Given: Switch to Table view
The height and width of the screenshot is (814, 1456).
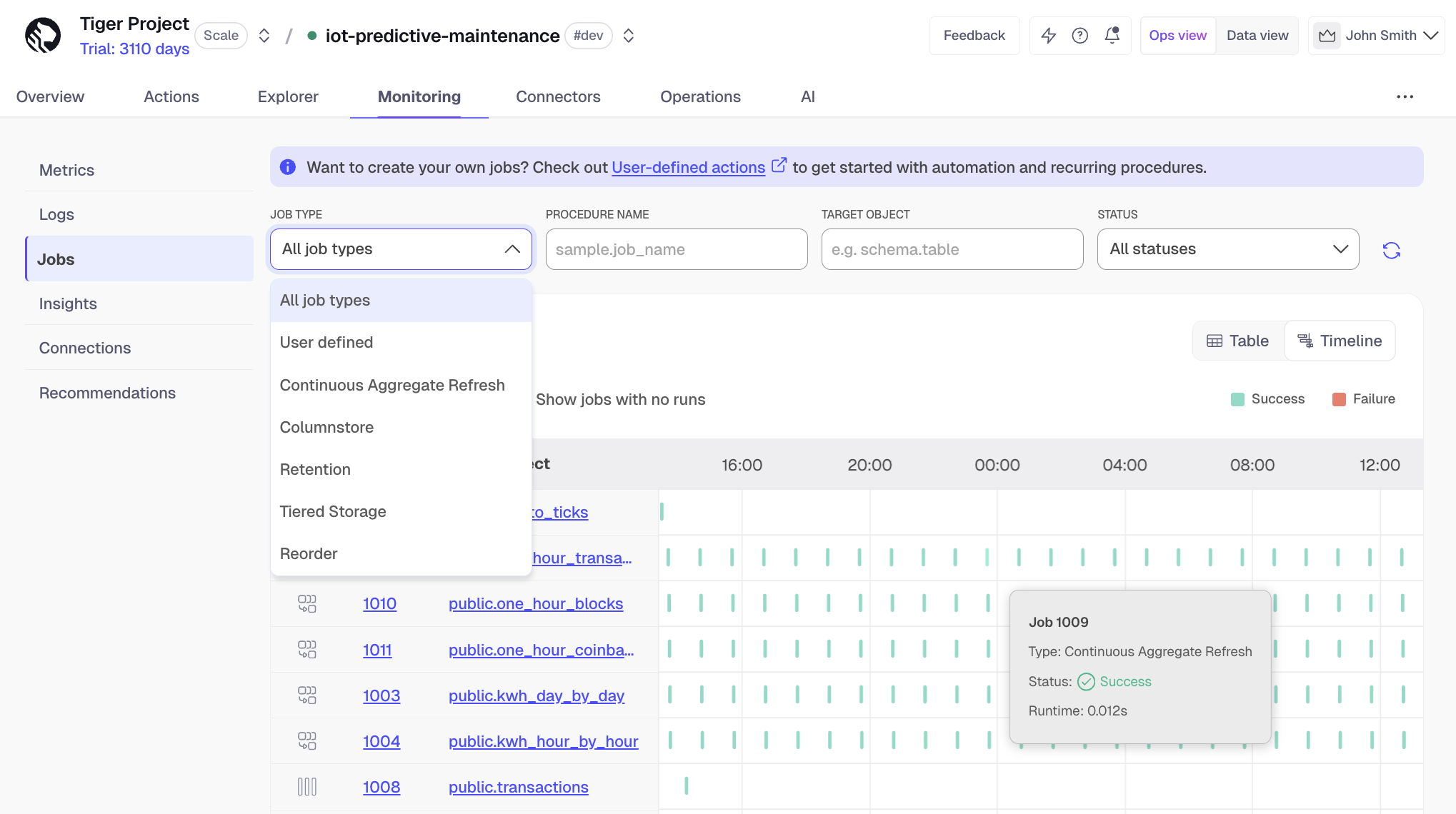Looking at the screenshot, I should click(x=1238, y=341).
